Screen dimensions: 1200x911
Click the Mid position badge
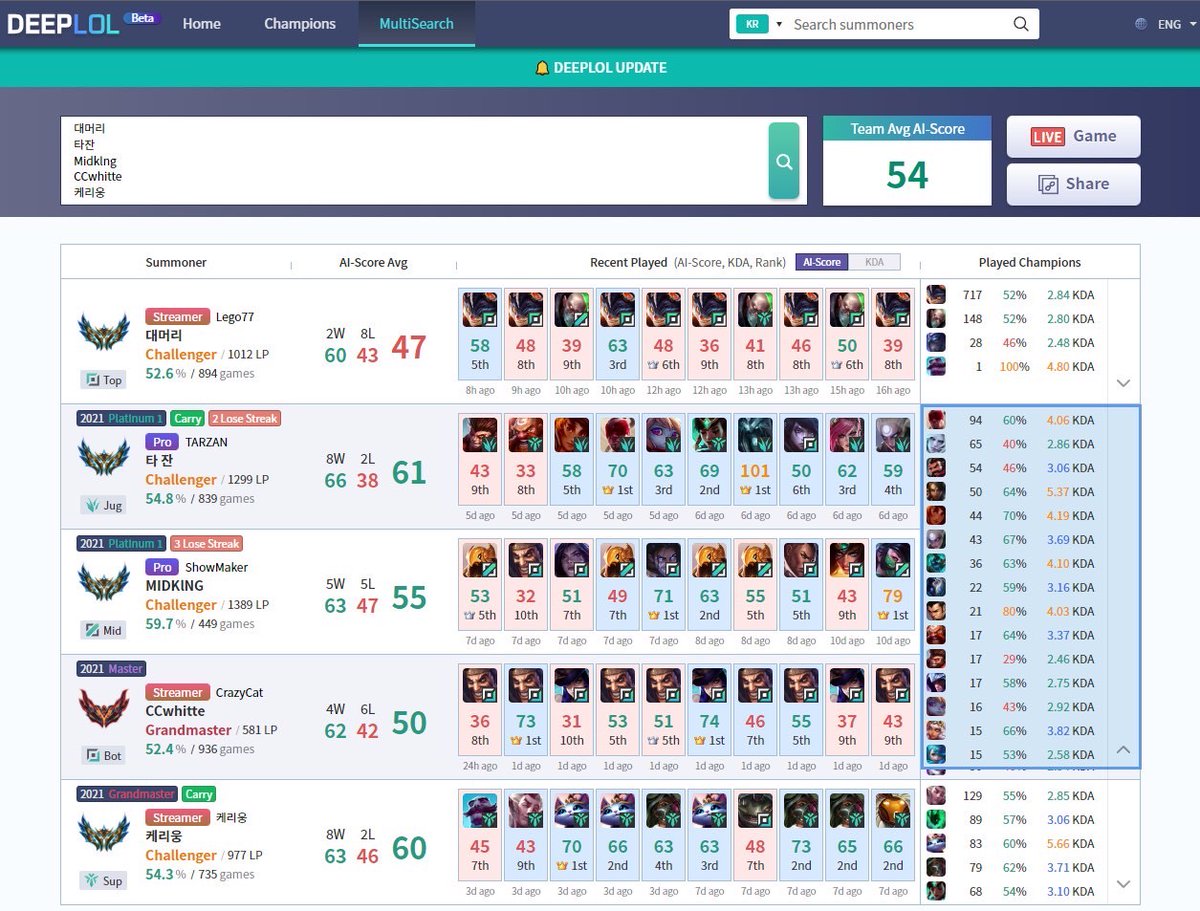coord(104,630)
